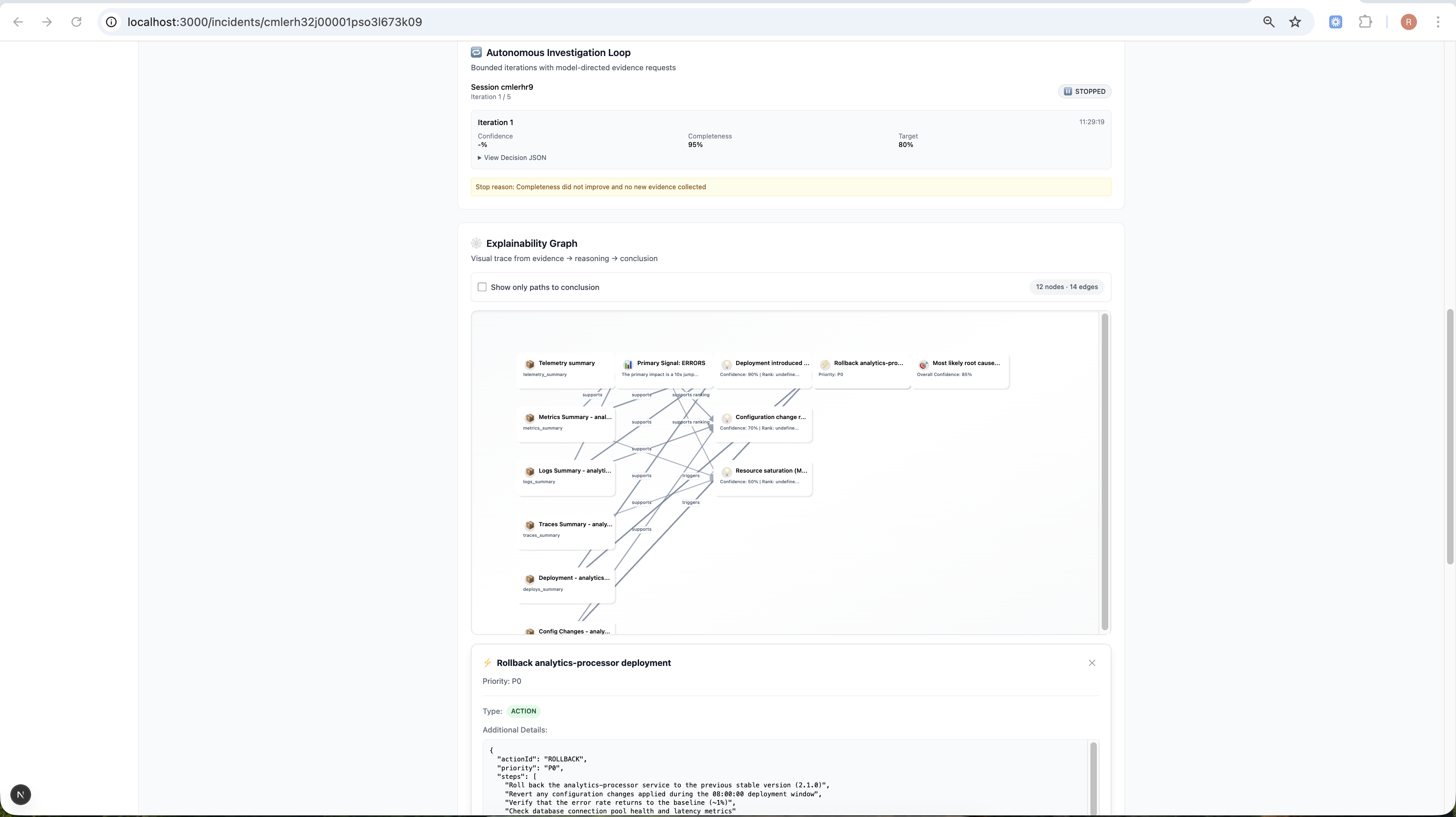1456x817 pixels.
Task: Click the Most likely root cause target icon
Action: (923, 364)
